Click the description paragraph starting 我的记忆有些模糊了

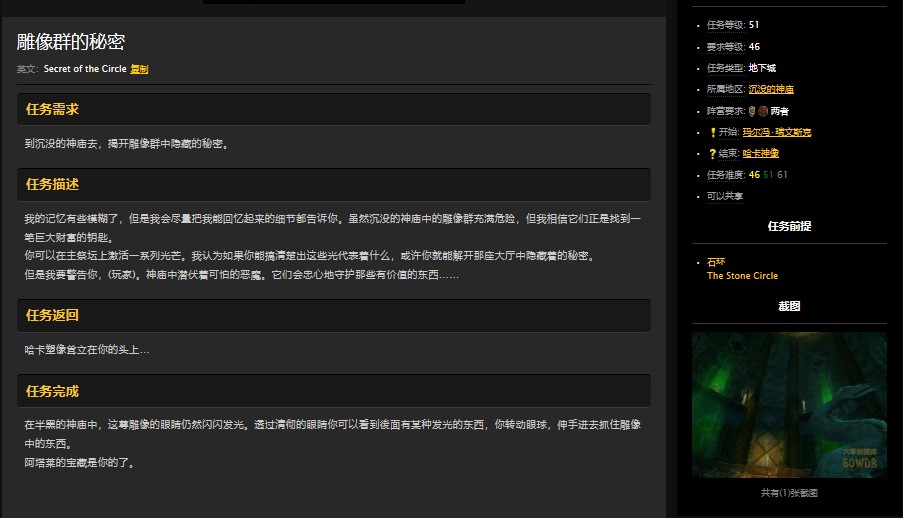tap(332, 228)
